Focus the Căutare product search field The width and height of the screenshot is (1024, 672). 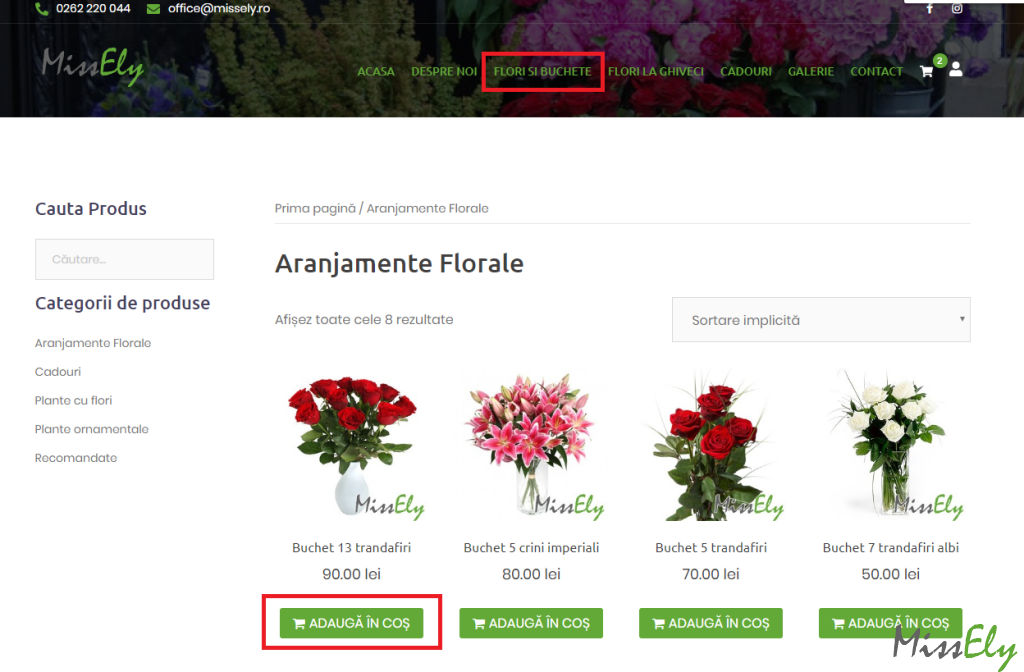[x=124, y=259]
